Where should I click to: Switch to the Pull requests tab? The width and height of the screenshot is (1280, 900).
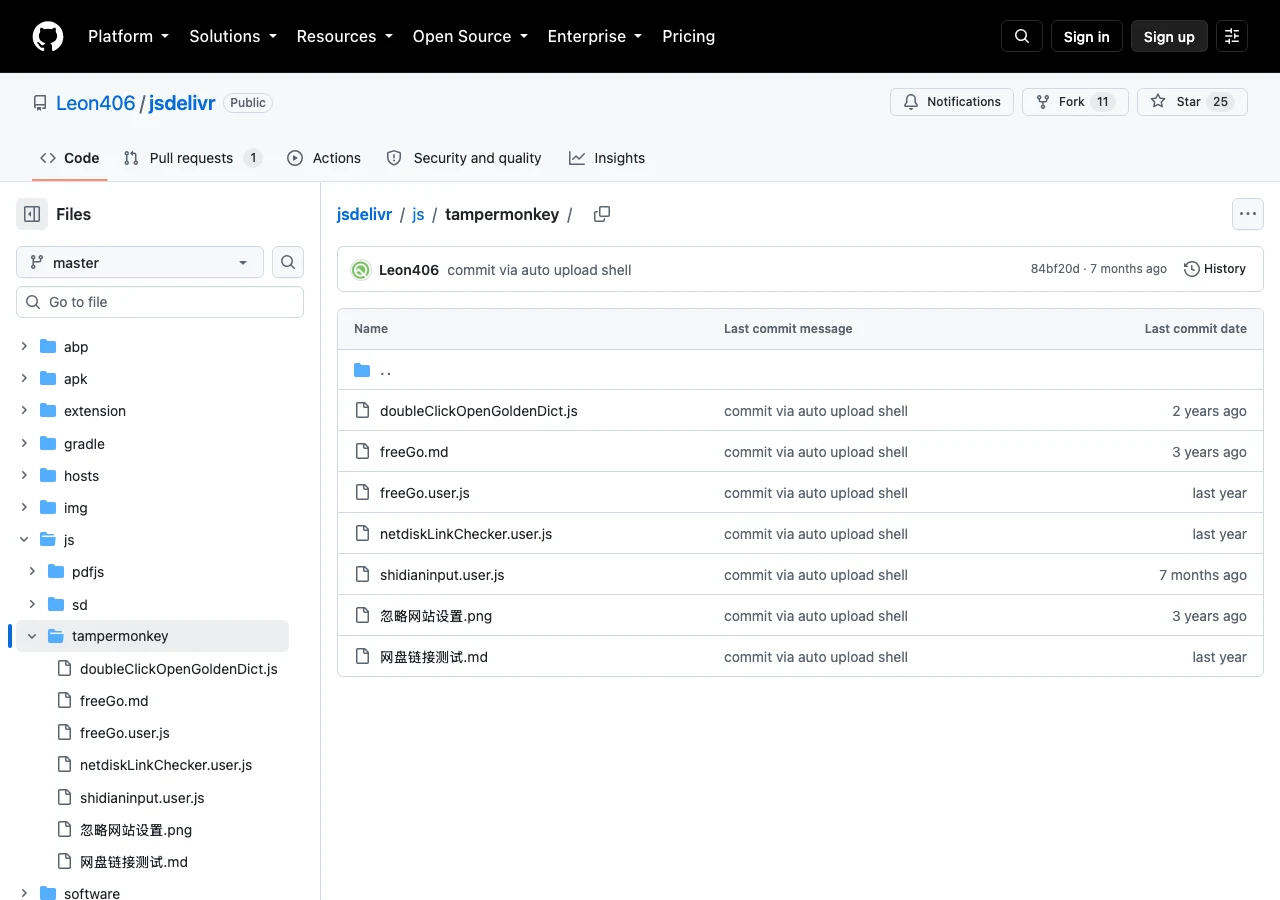coord(193,158)
